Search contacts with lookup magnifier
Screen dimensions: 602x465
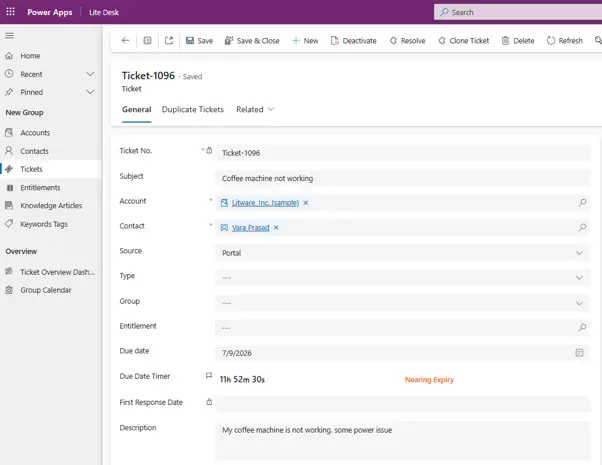tap(582, 227)
